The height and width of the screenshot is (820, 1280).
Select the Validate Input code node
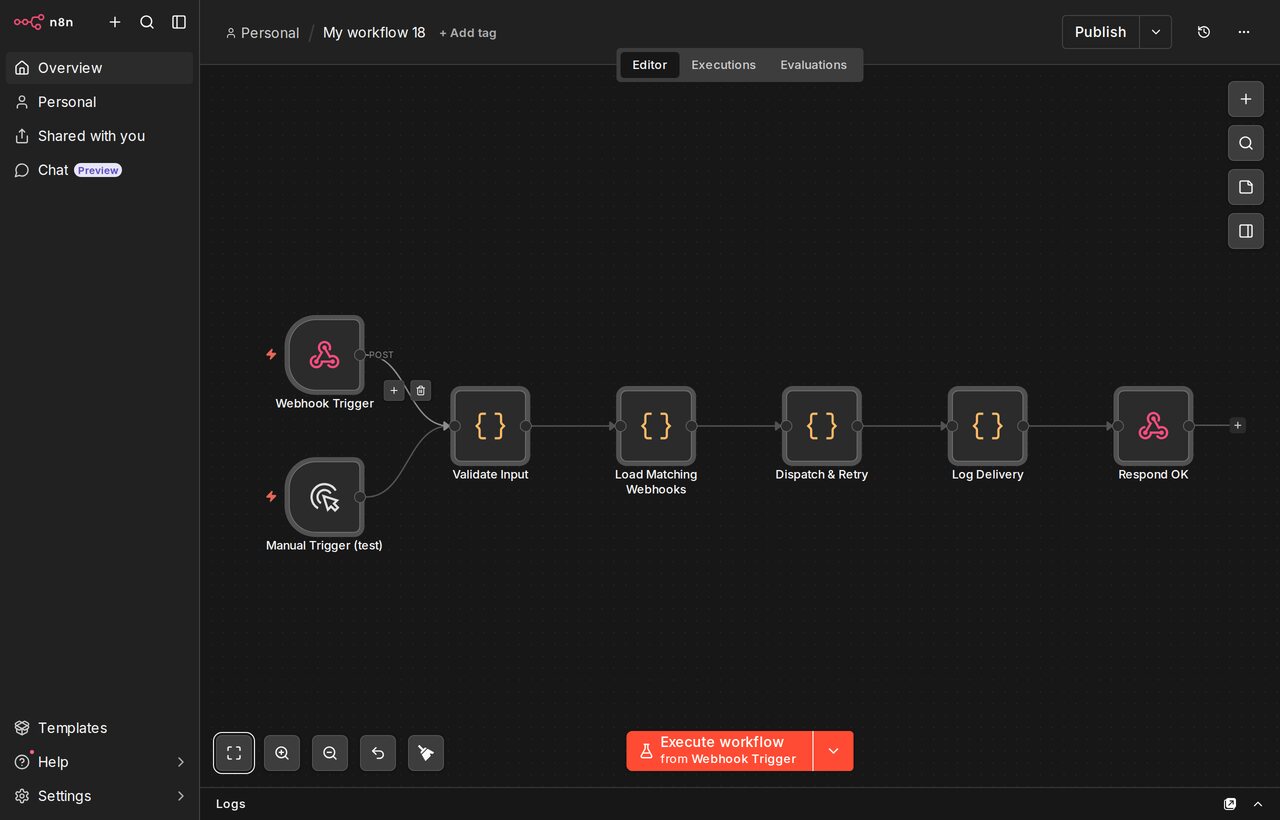click(490, 426)
